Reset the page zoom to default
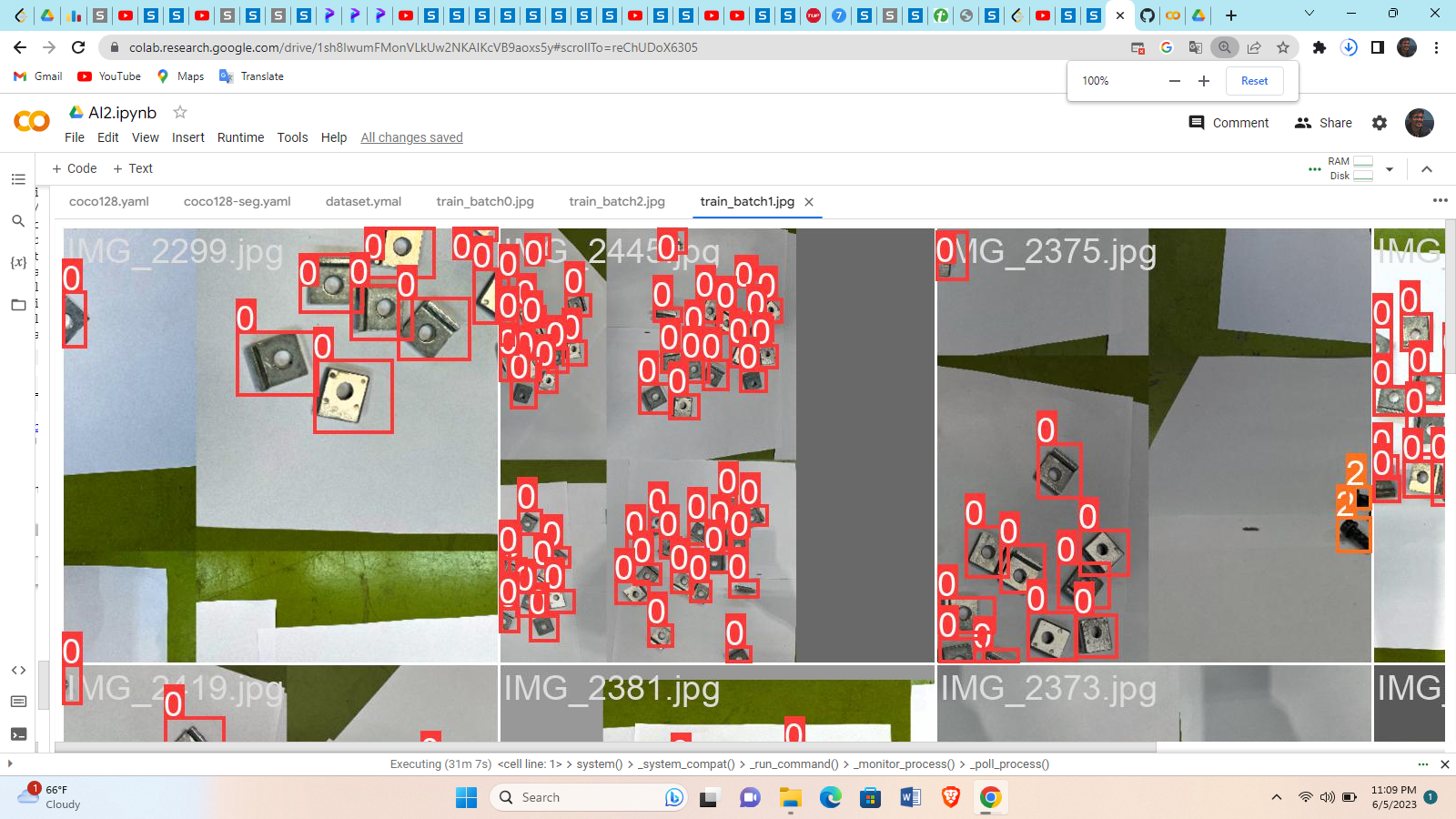 tap(1254, 80)
